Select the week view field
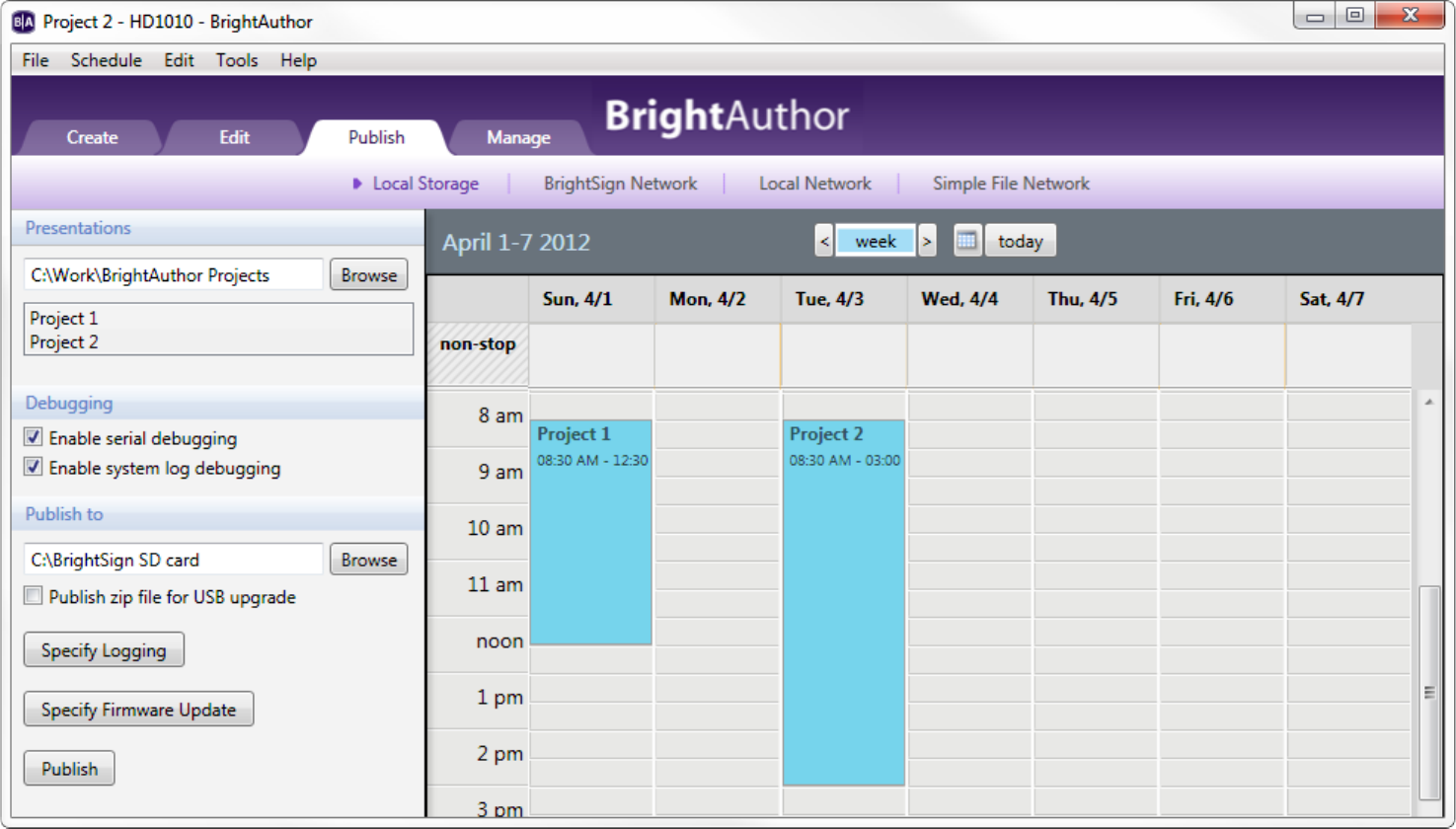The width and height of the screenshot is (1456, 829). (x=876, y=241)
